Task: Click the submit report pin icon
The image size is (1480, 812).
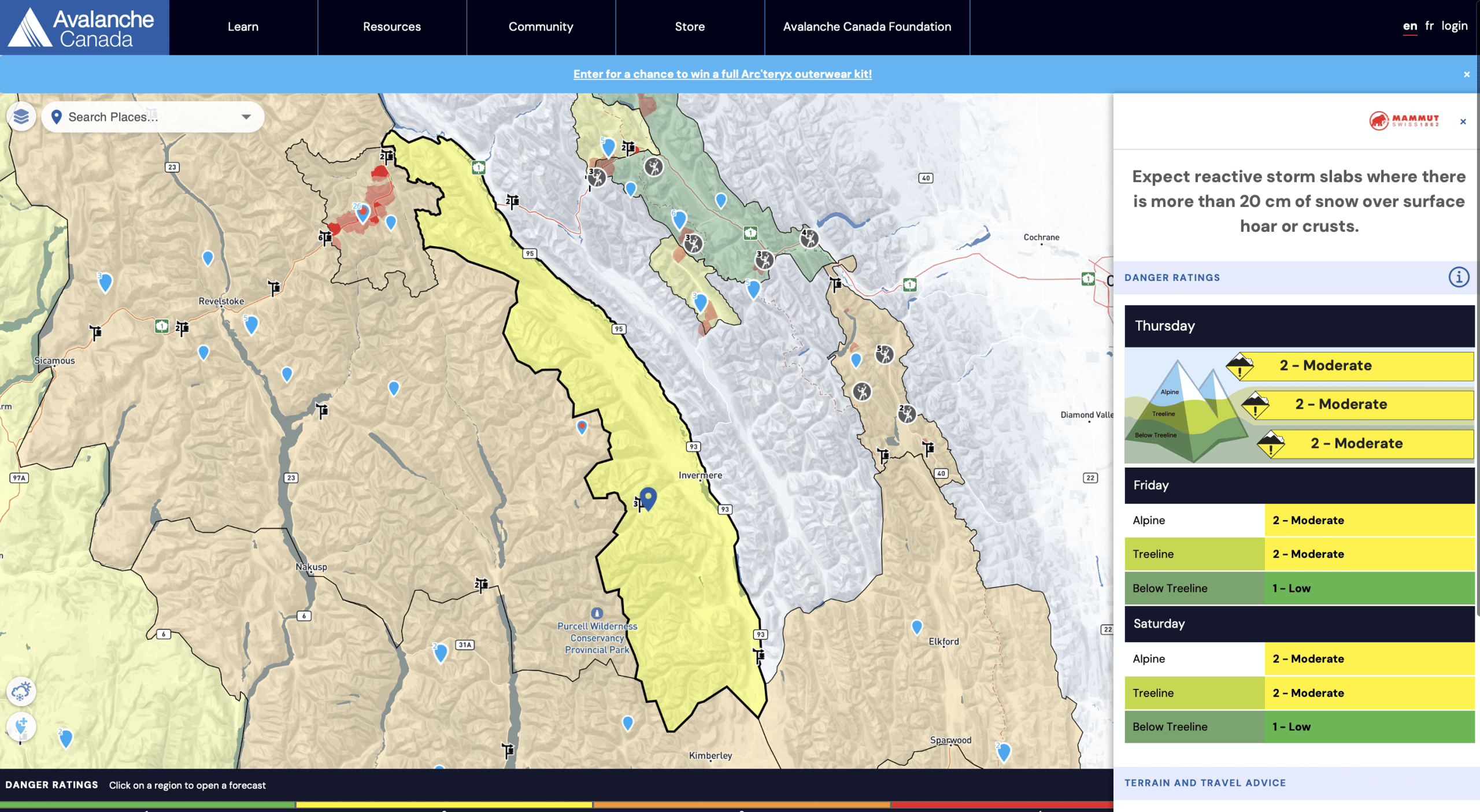Action: coord(21,726)
